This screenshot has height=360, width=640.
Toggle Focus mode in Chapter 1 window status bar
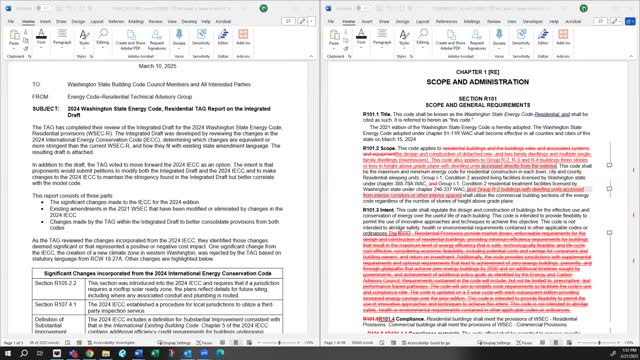tap(524, 343)
